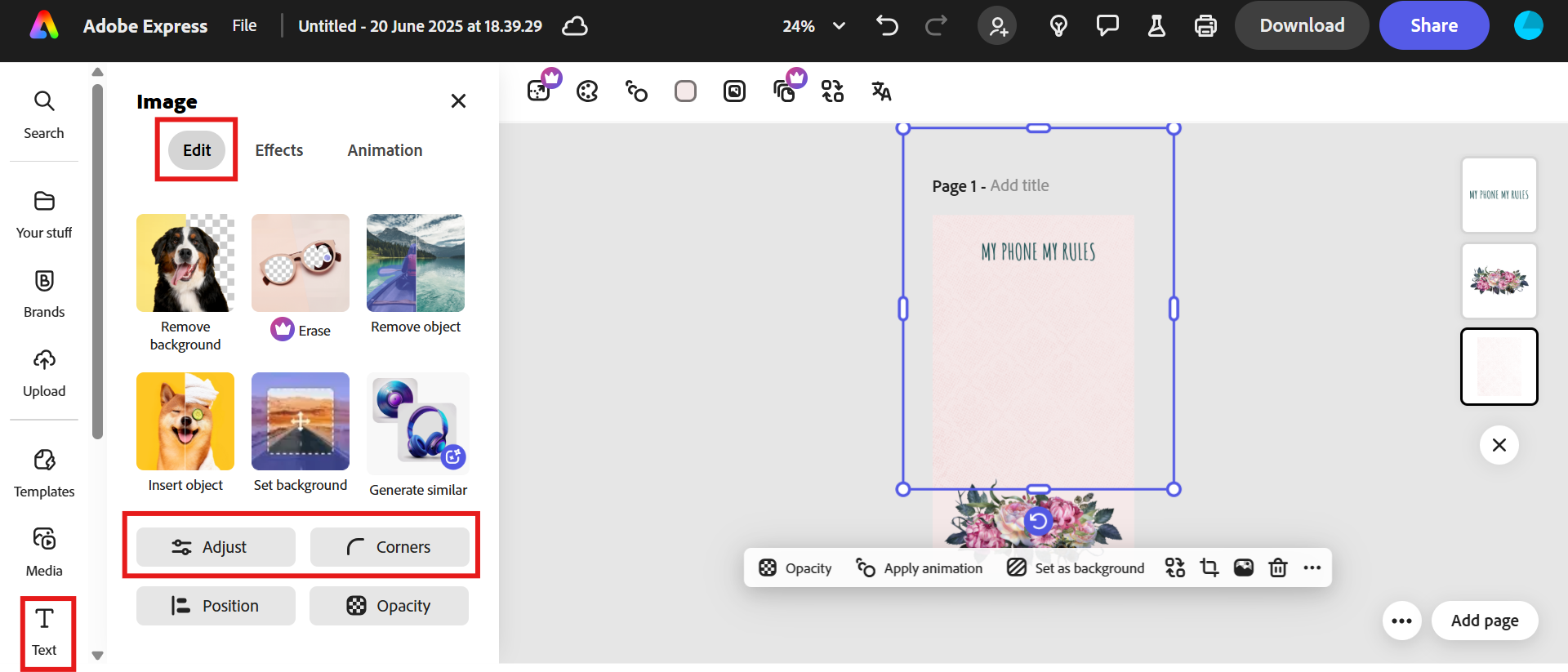Screen dimensions: 1568x672
Task: Open Your stuff folder in the sidebar
Action: tap(44, 215)
